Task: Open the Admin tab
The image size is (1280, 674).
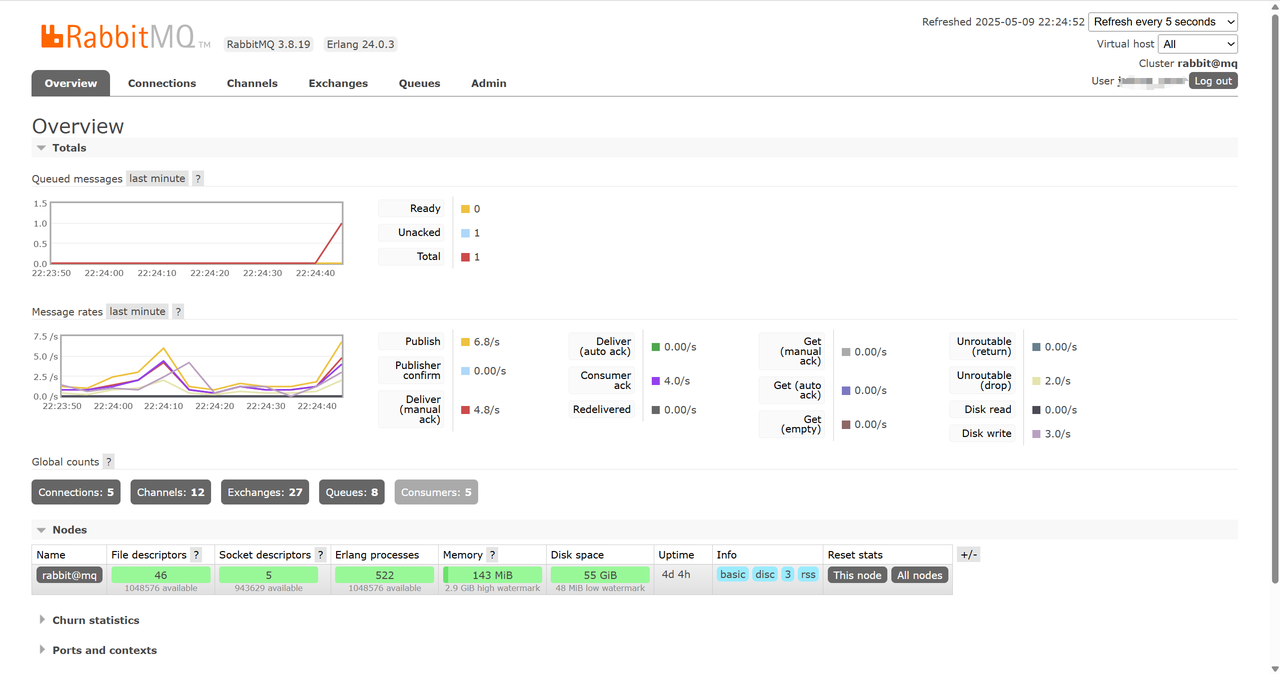Action: 489,83
